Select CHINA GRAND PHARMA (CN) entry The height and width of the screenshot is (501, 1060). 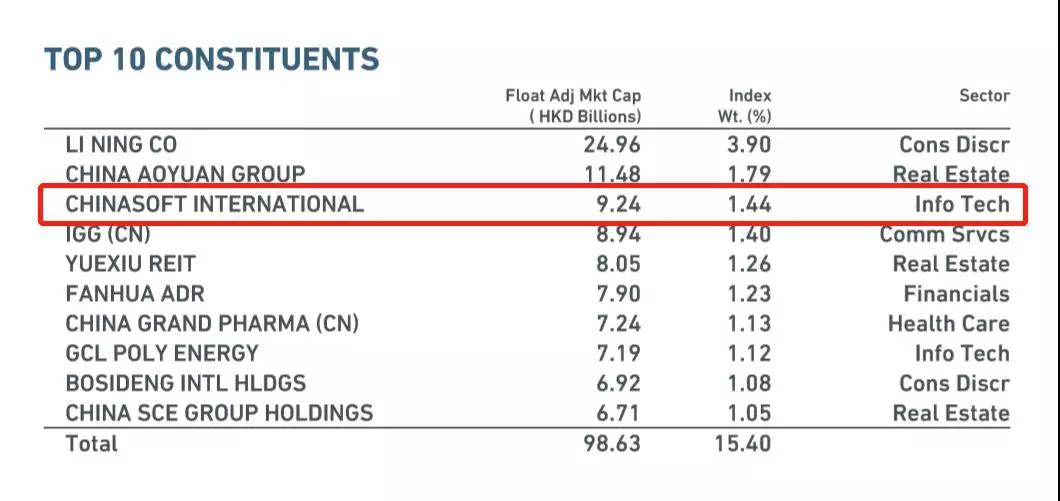[212, 324]
